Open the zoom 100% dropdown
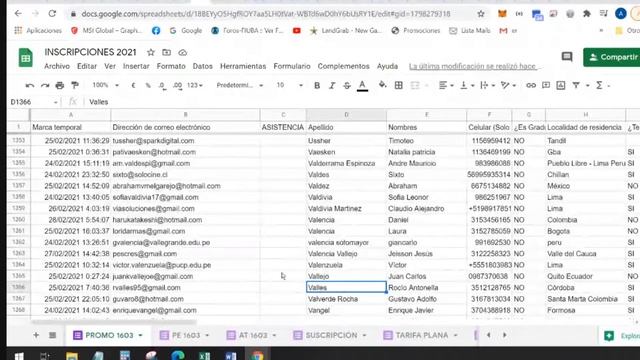The height and width of the screenshot is (360, 640). pyautogui.click(x=106, y=85)
